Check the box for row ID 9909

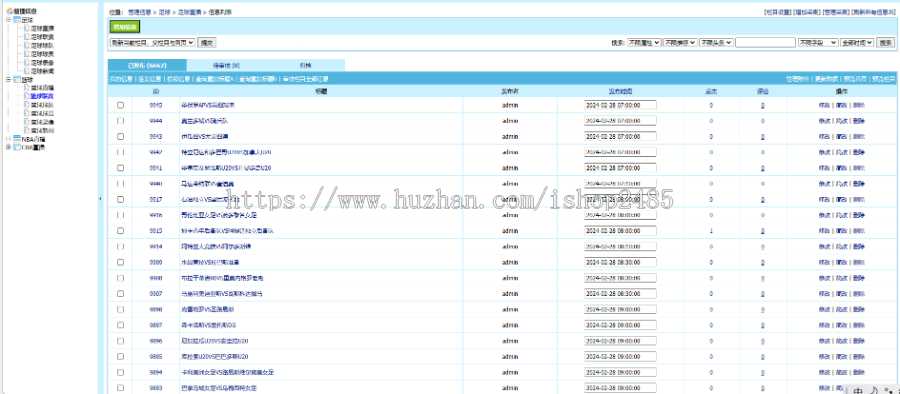point(121,262)
